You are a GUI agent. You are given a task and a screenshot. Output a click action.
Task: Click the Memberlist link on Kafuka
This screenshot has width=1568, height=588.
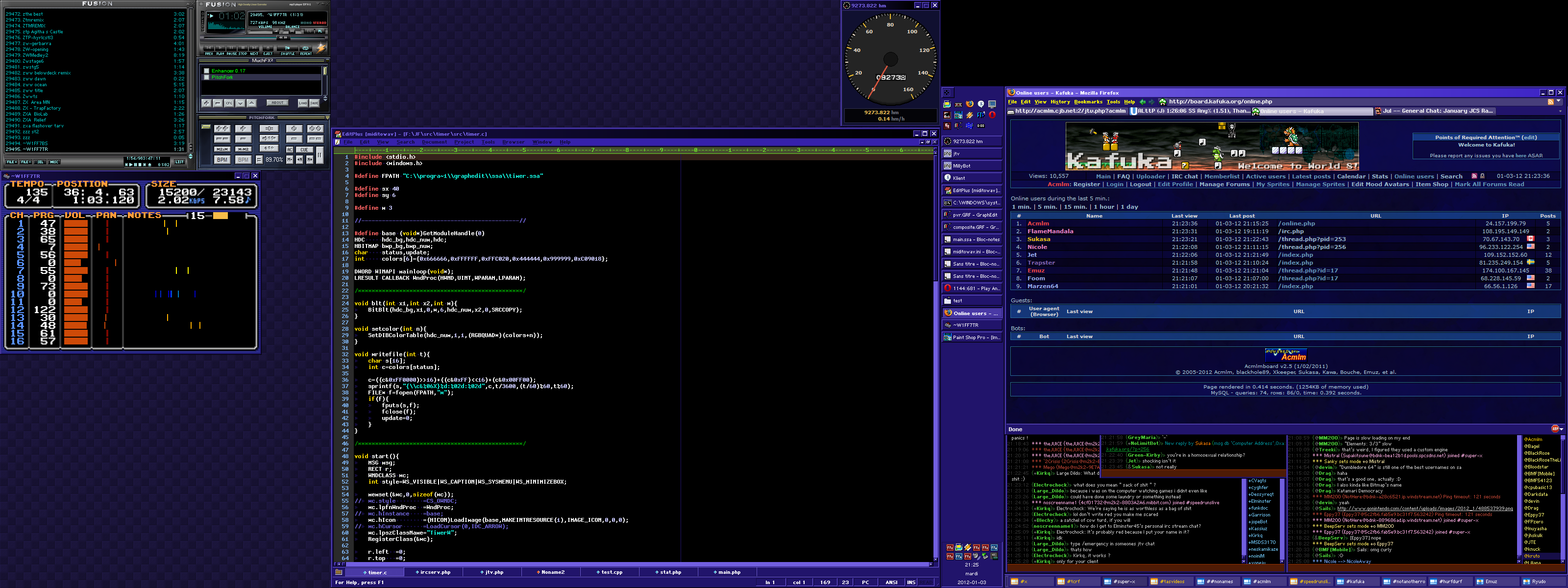(x=1222, y=176)
